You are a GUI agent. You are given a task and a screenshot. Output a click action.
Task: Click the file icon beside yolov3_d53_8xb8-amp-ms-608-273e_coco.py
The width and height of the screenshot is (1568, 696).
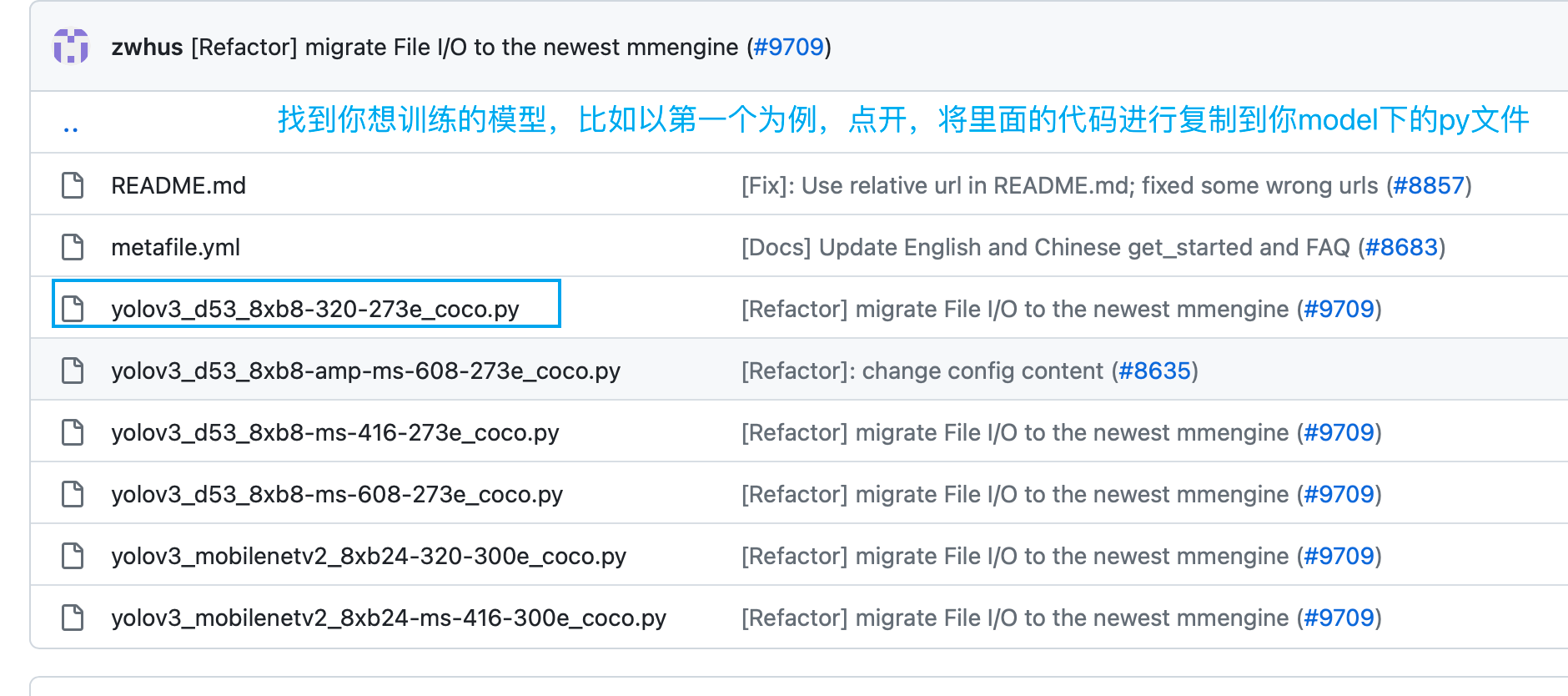(x=73, y=370)
